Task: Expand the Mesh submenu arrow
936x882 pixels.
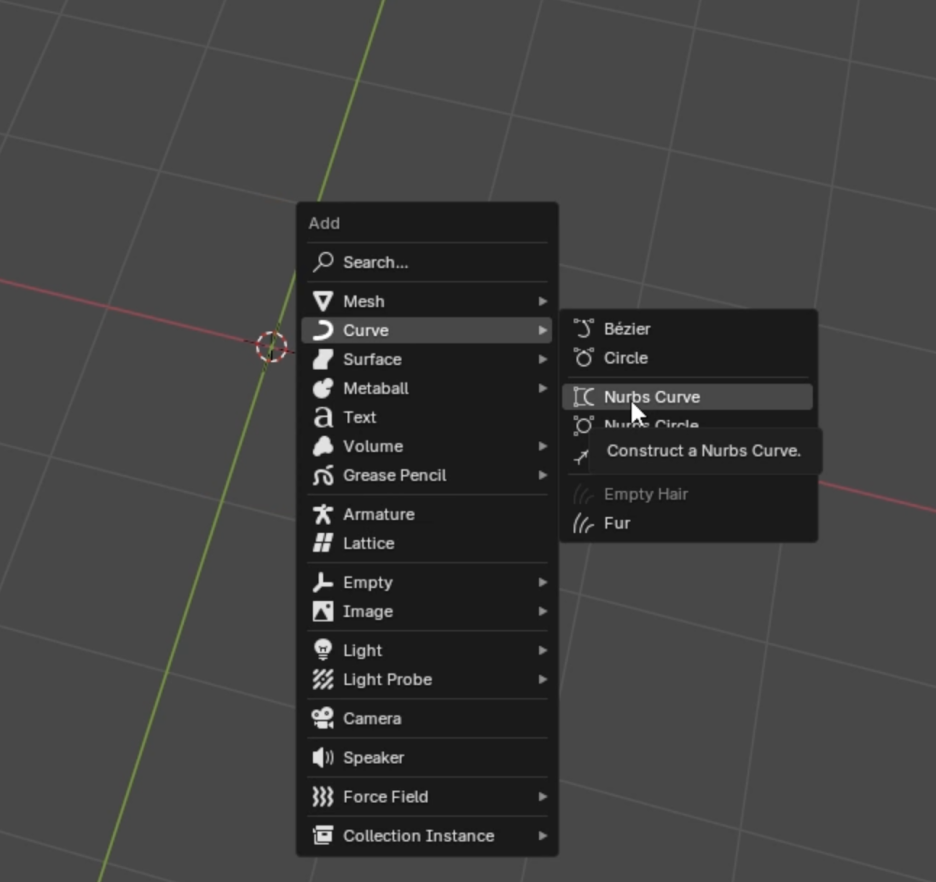Action: click(x=543, y=301)
